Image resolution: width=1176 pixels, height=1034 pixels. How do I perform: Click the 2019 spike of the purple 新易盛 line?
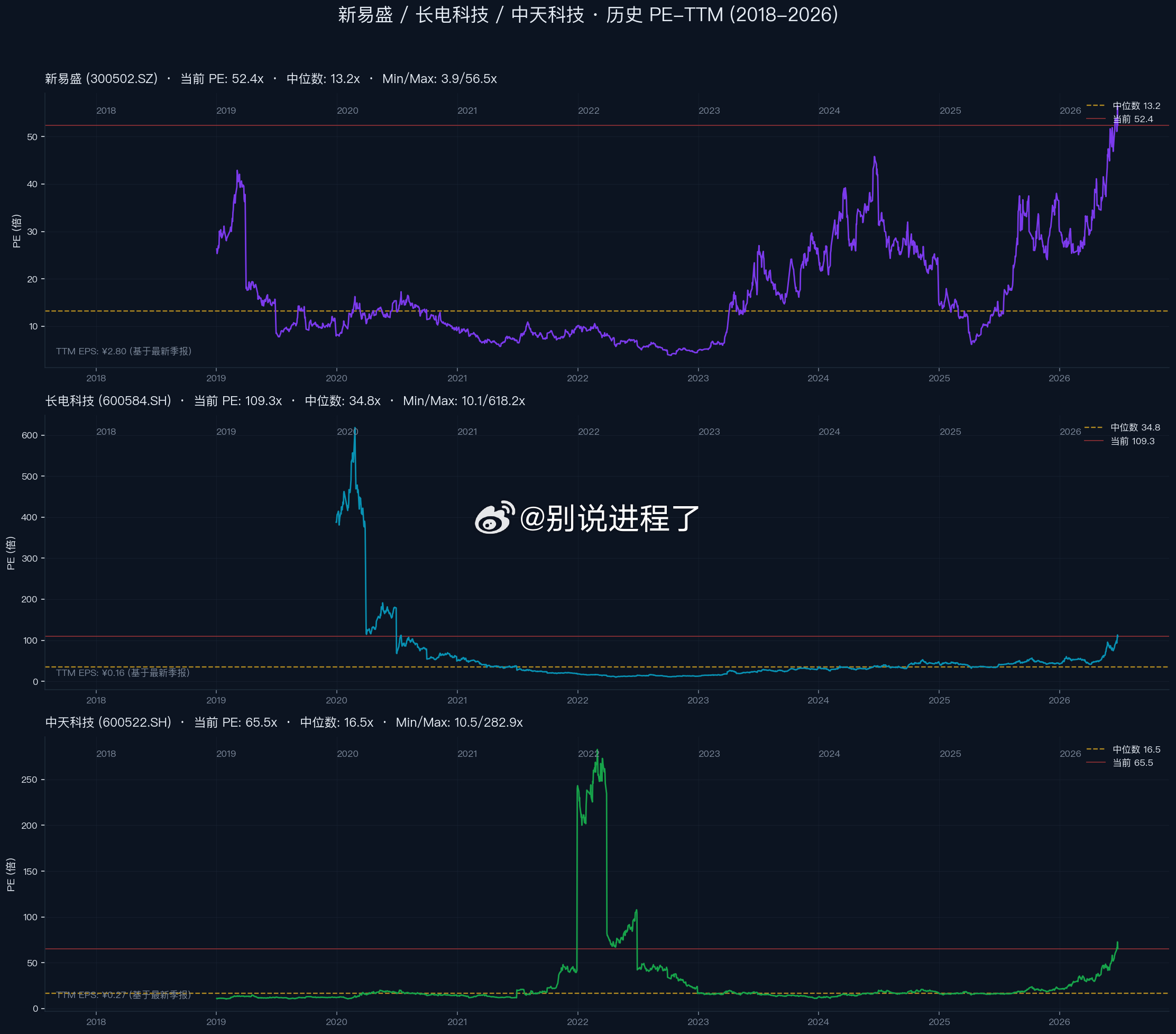tap(237, 172)
